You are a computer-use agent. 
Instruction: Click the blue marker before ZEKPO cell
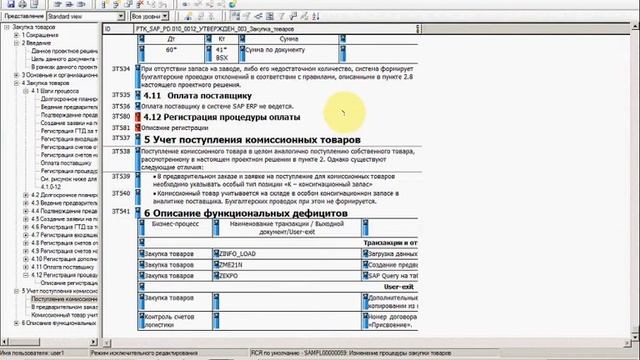(216, 276)
